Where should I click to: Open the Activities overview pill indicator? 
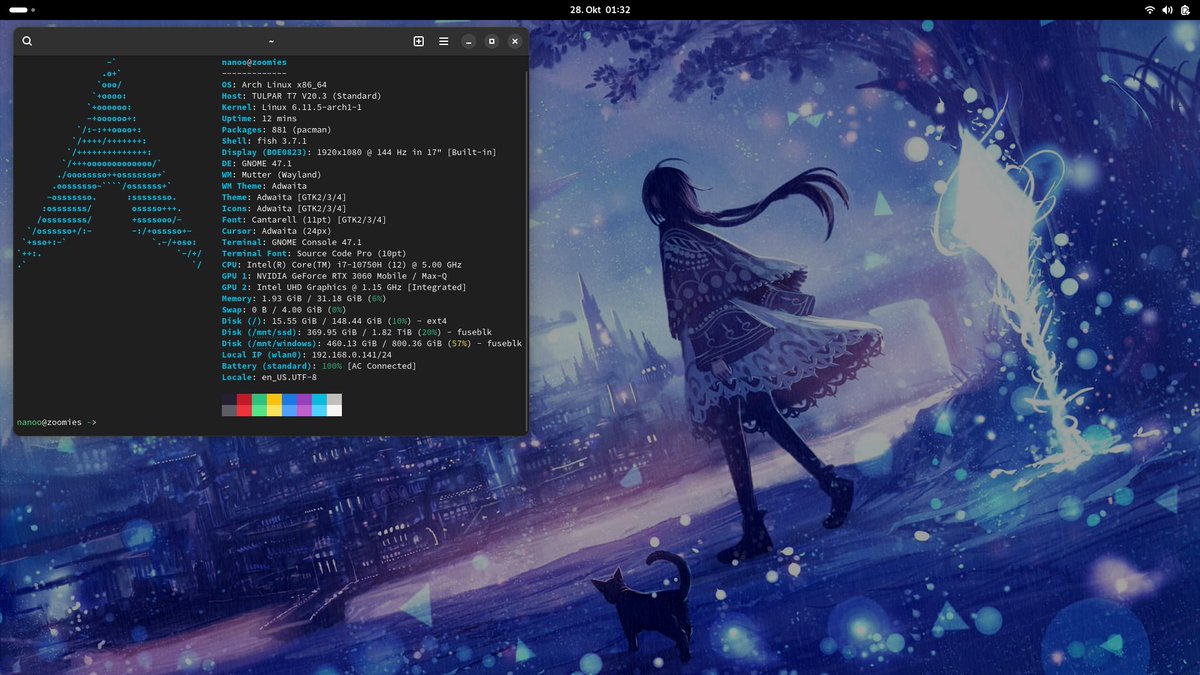[x=23, y=9]
